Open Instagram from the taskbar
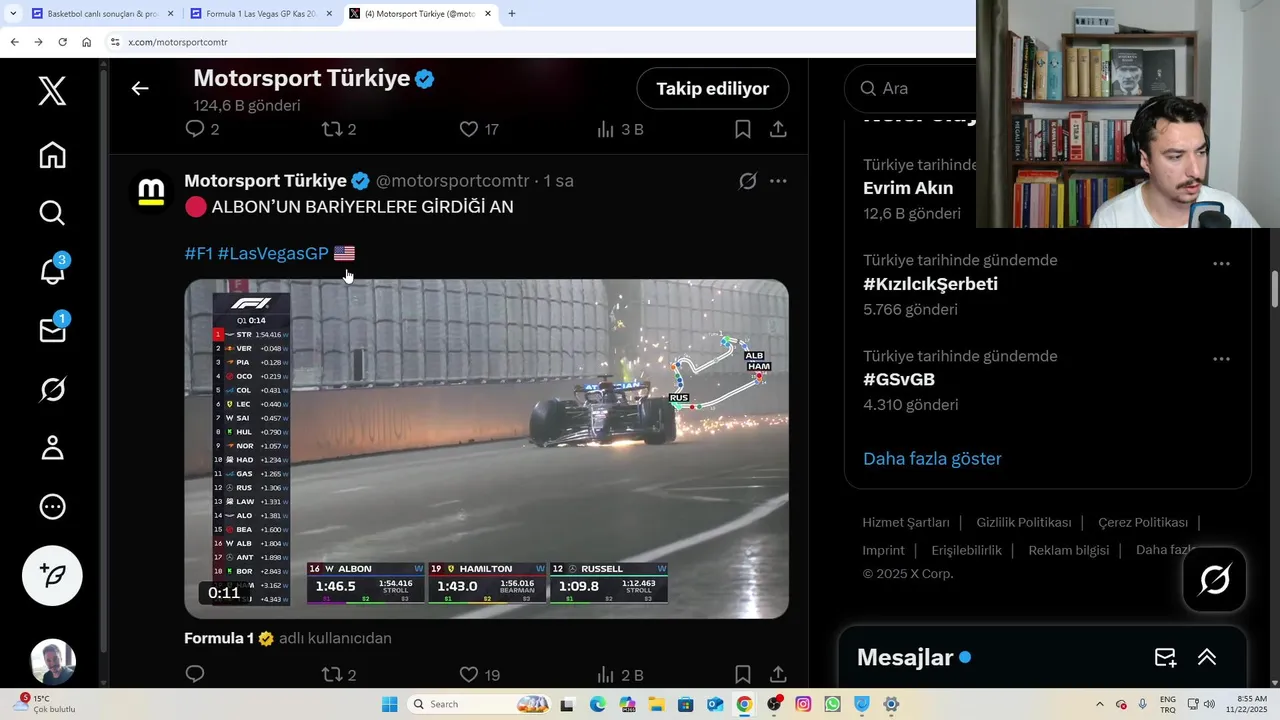Screen dimensions: 1280x720 [803, 704]
